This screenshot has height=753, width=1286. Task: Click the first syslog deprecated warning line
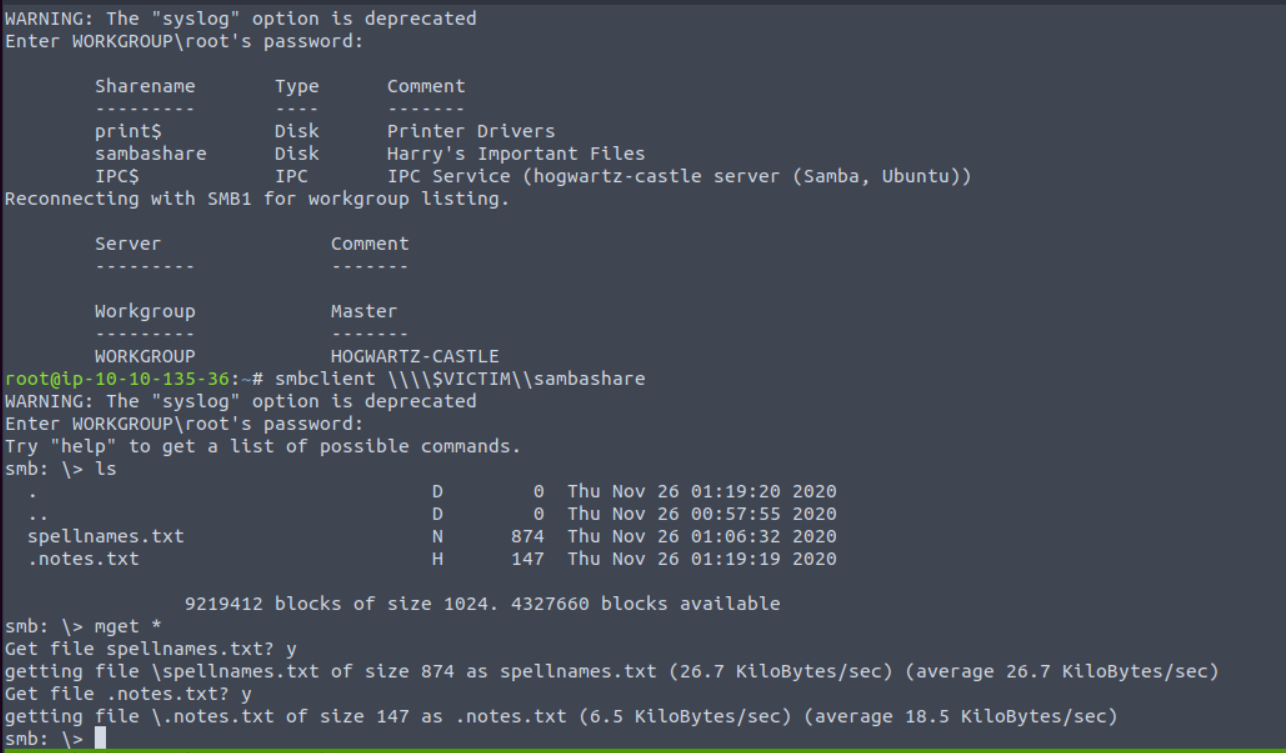[x=241, y=18]
